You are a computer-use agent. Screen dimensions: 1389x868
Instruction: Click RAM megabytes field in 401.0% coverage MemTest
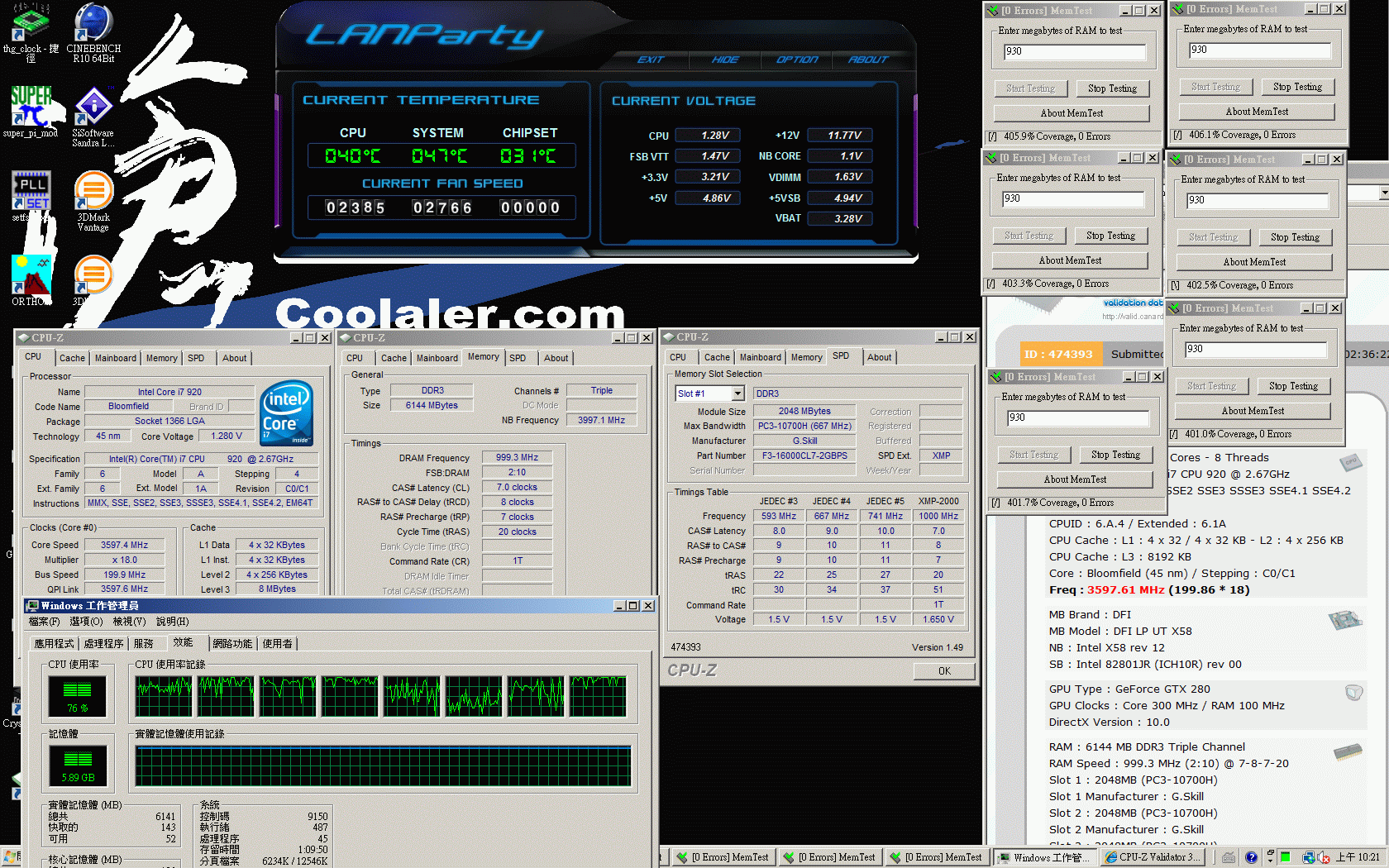pos(1255,350)
